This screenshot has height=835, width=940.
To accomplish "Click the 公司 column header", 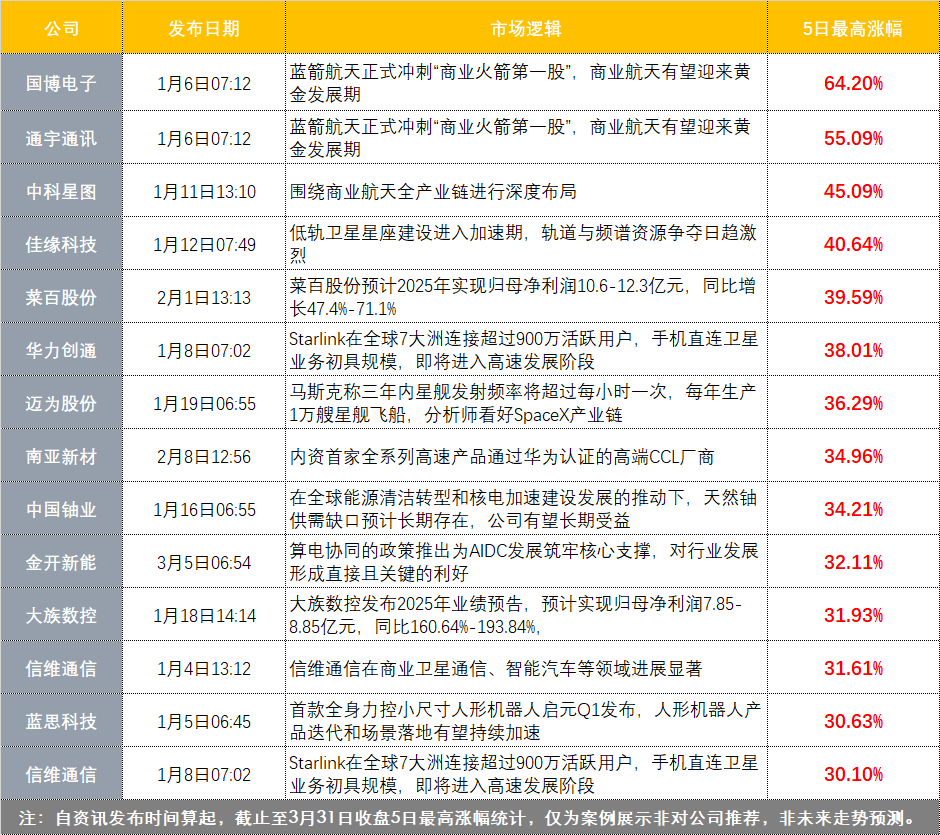I will point(61,28).
